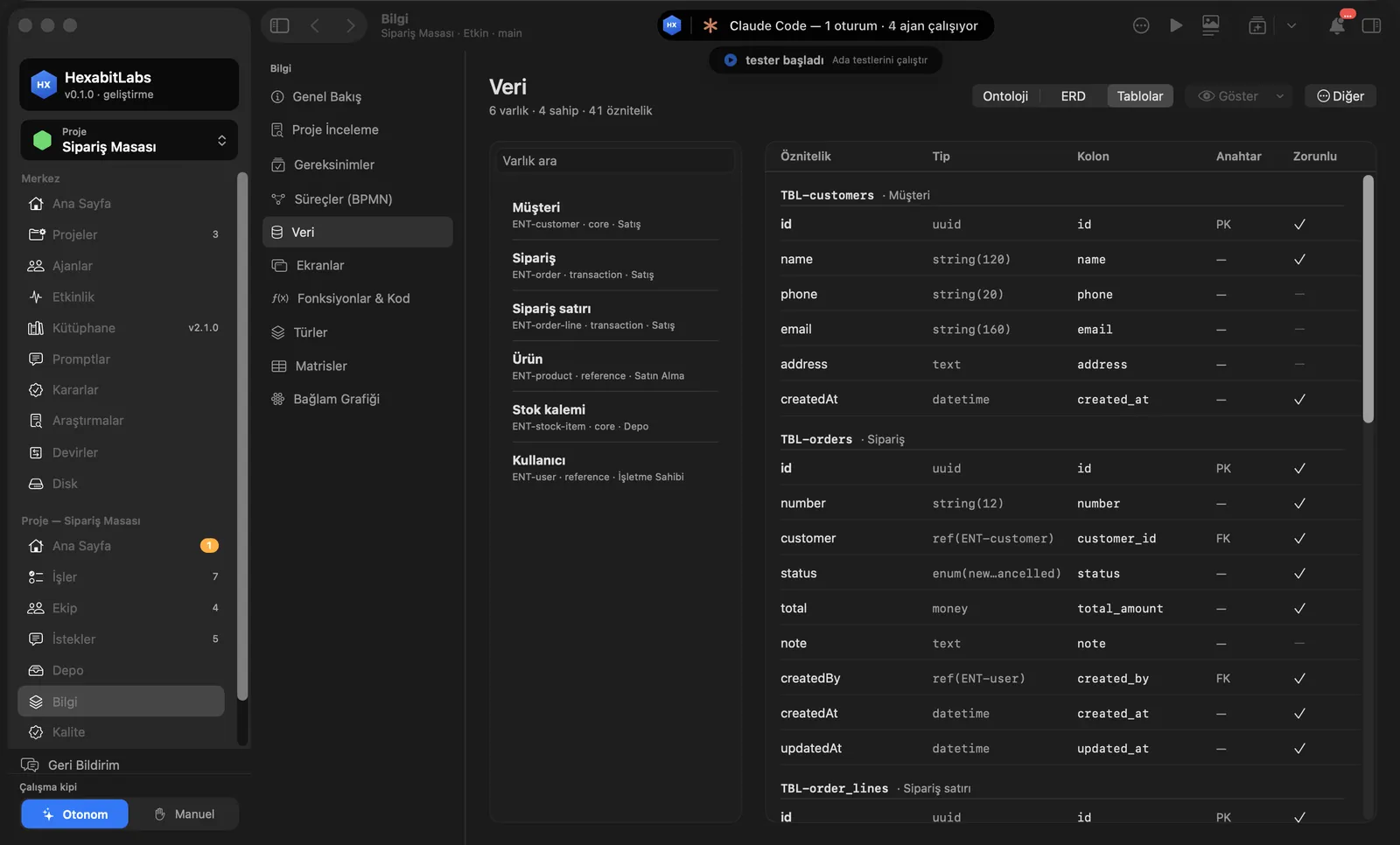Open İstekler in project sidebar
The image size is (1400, 845).
[121, 639]
